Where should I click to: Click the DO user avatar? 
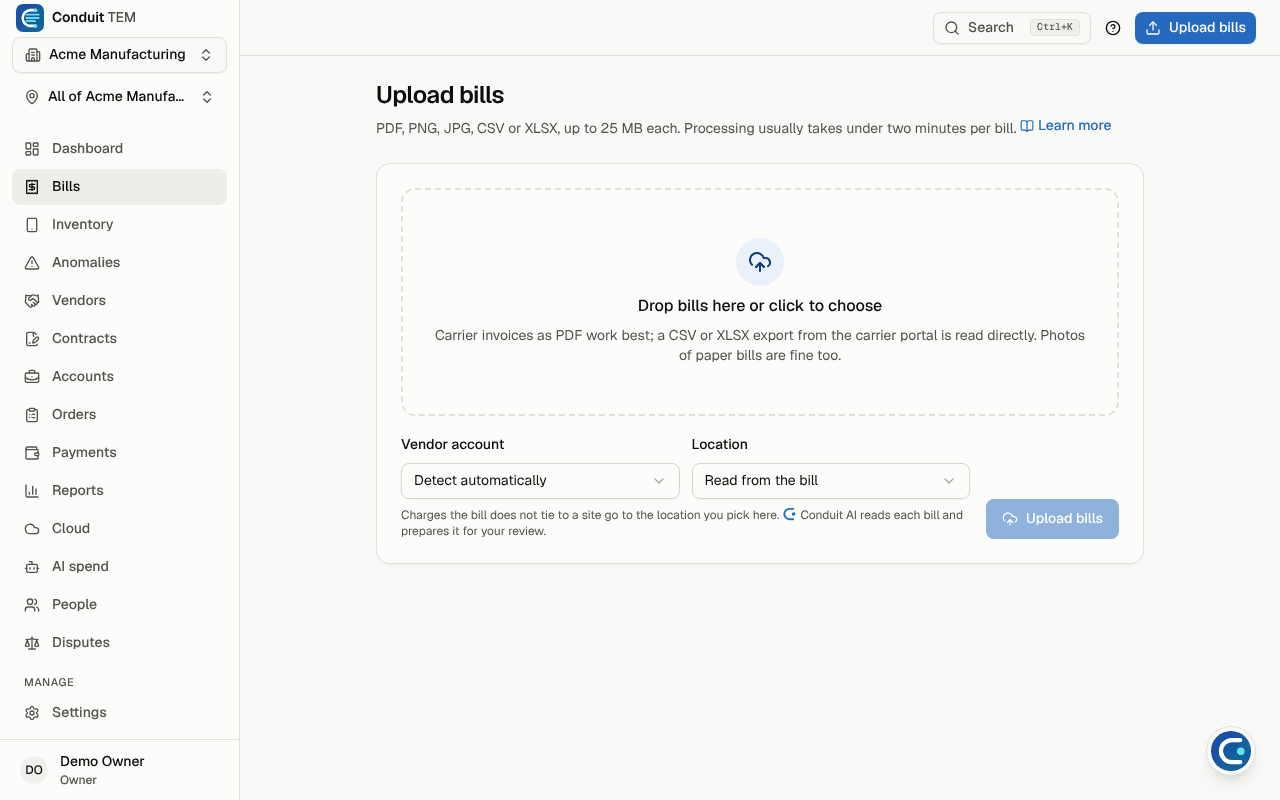[34, 770]
